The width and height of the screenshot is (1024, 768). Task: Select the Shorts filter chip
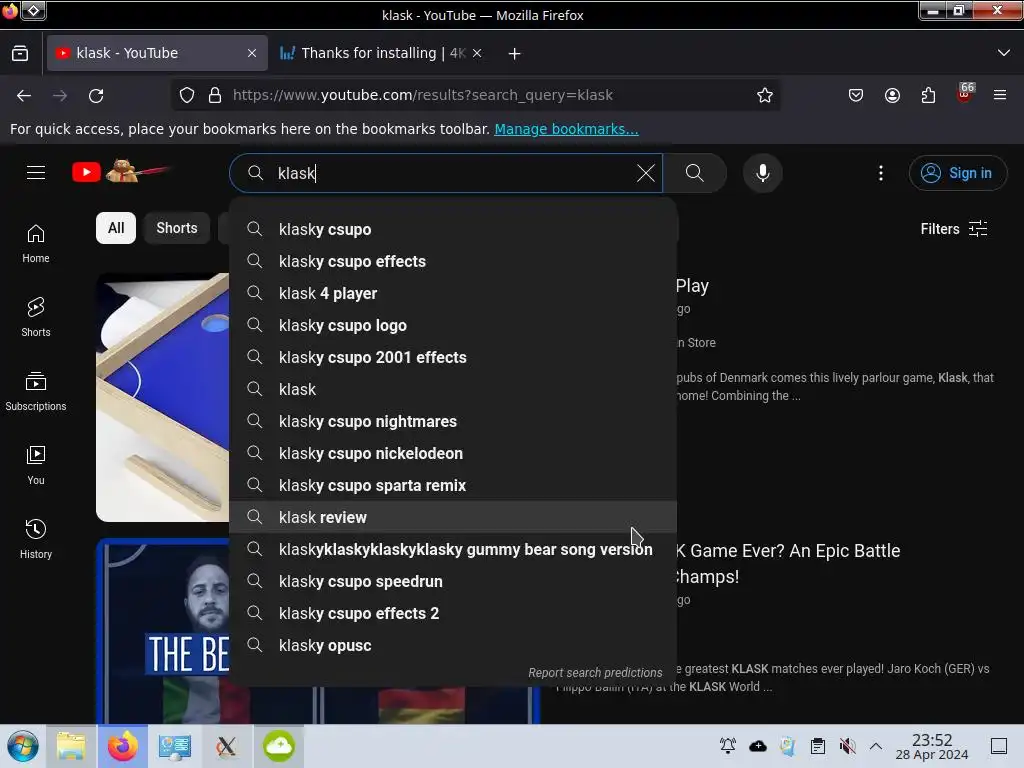tap(176, 228)
